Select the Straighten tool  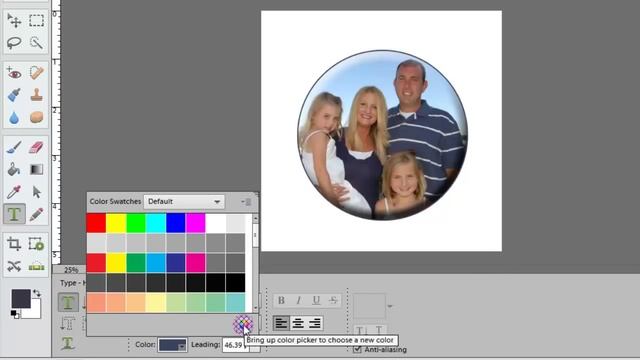point(36,267)
